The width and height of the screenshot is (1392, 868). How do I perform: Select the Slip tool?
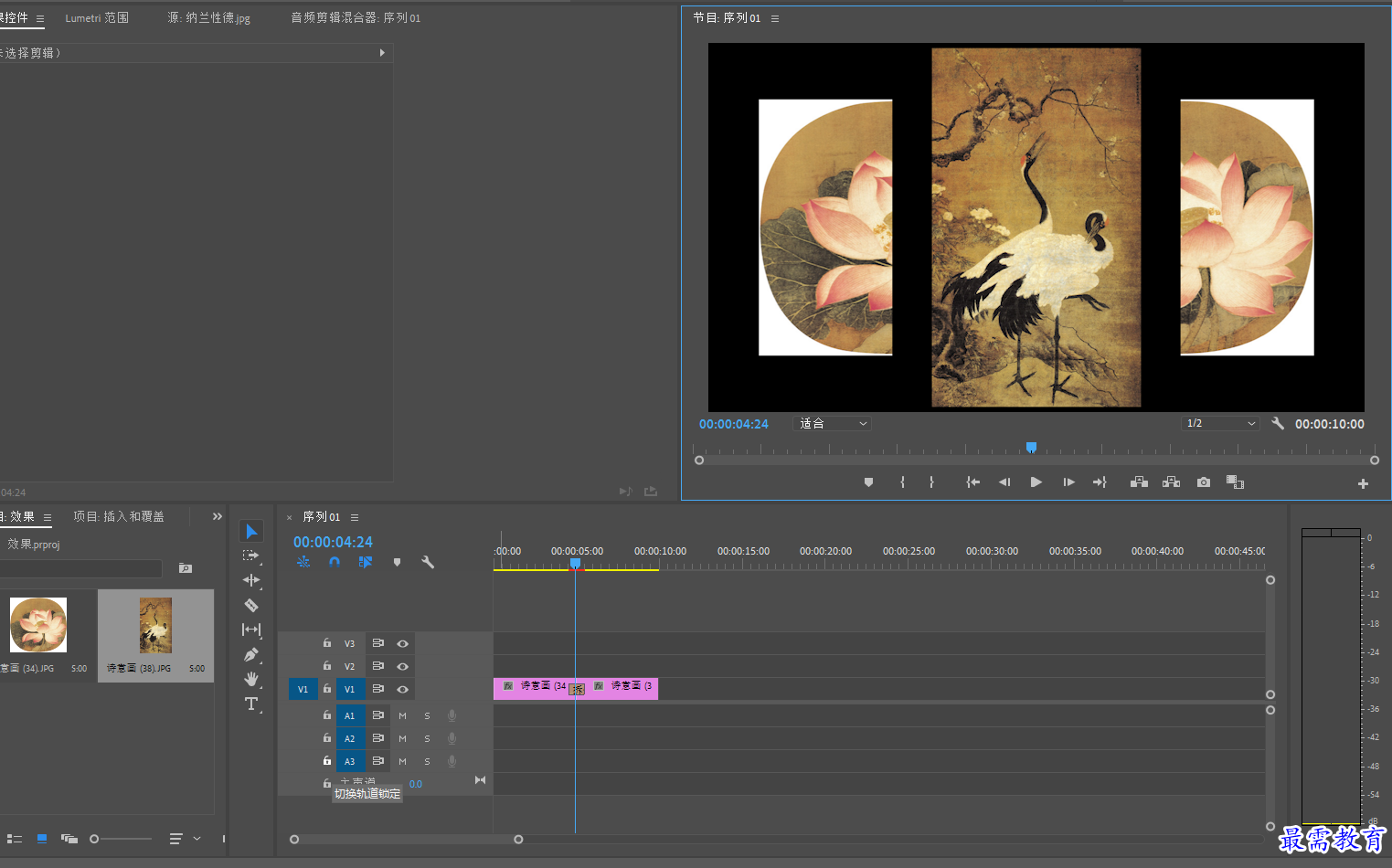[251, 630]
